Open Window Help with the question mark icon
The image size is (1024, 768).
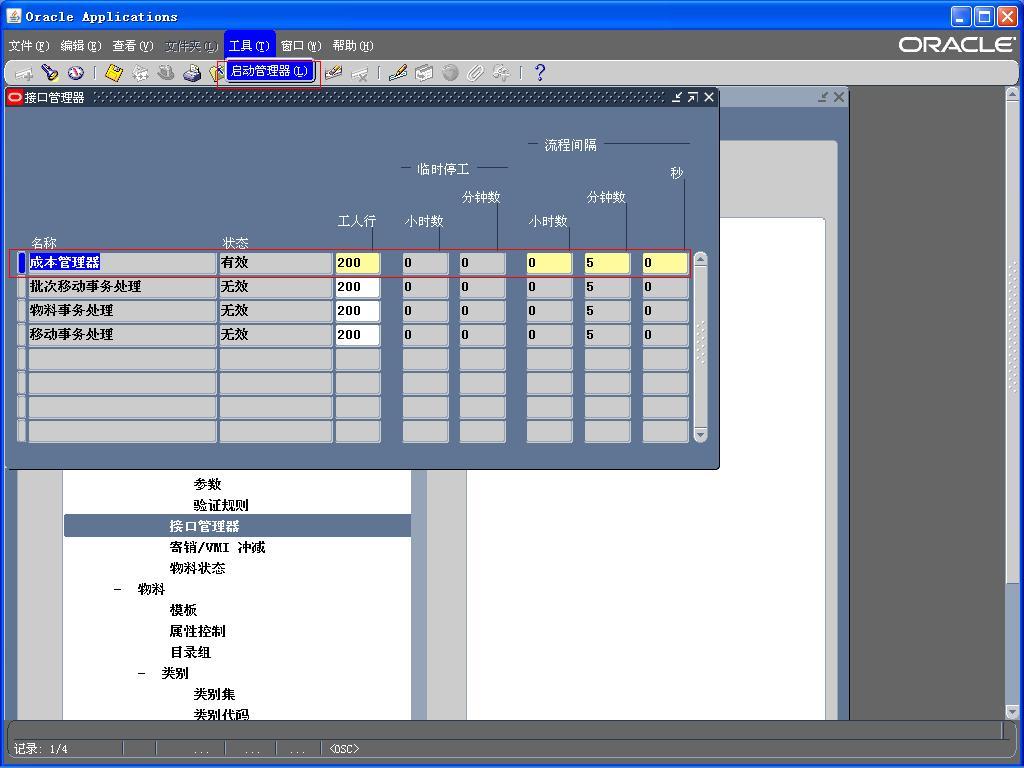tap(539, 72)
